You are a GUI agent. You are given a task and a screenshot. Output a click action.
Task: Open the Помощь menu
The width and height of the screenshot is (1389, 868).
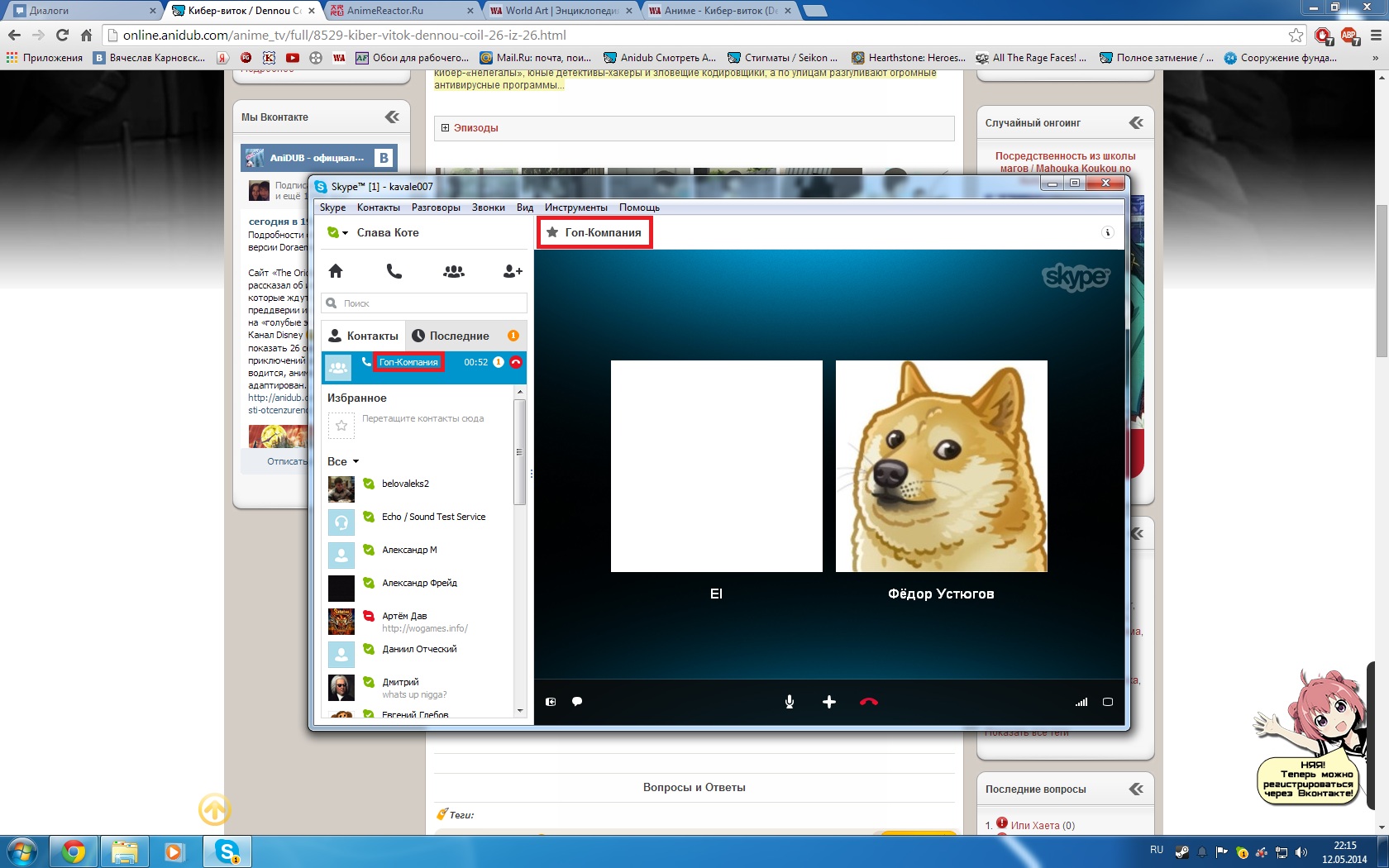tap(639, 207)
